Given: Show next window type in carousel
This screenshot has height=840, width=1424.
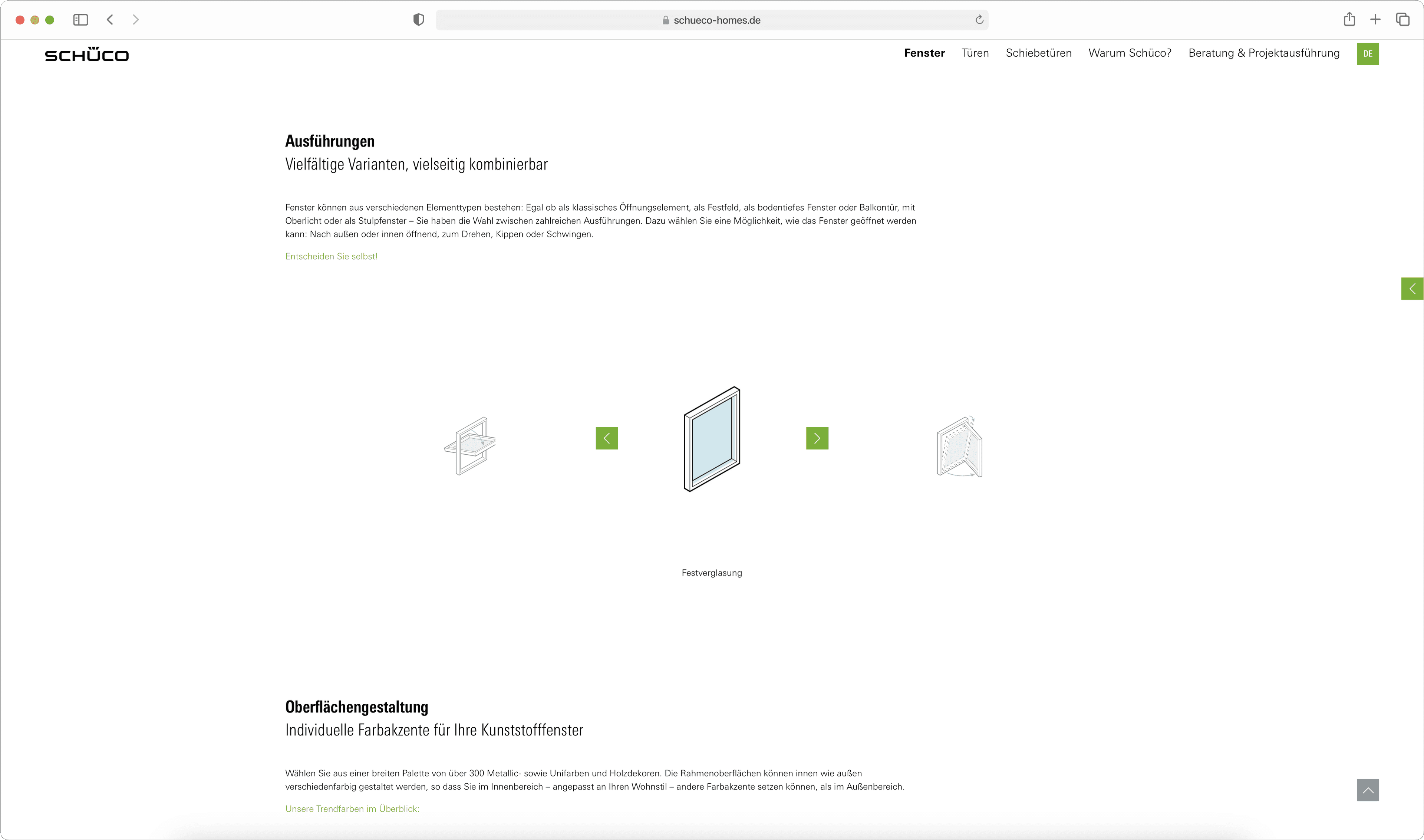Looking at the screenshot, I should (817, 438).
